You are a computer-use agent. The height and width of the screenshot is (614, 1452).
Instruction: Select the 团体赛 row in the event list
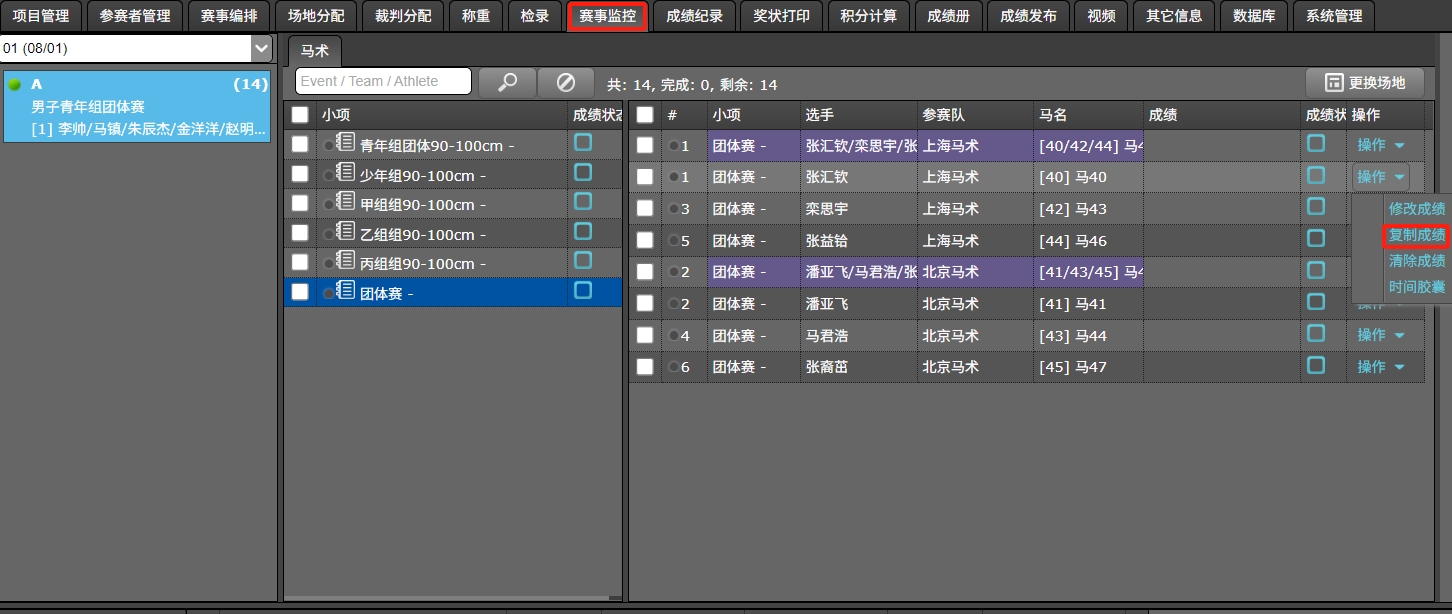click(452, 292)
